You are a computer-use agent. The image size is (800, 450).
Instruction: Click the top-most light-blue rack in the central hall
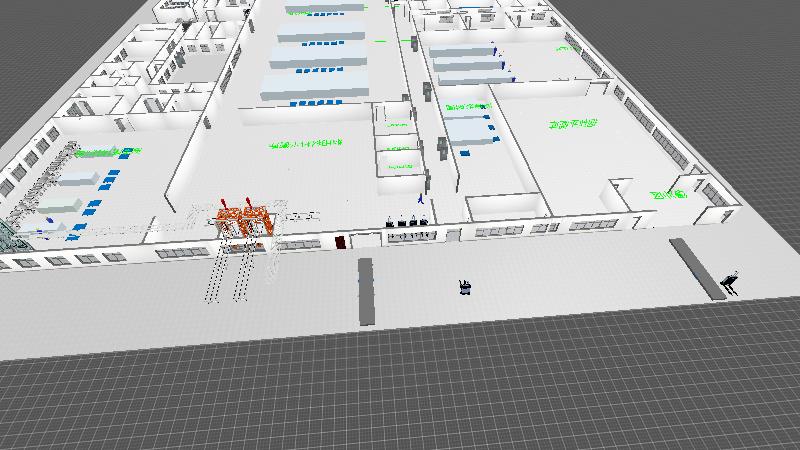325,6
